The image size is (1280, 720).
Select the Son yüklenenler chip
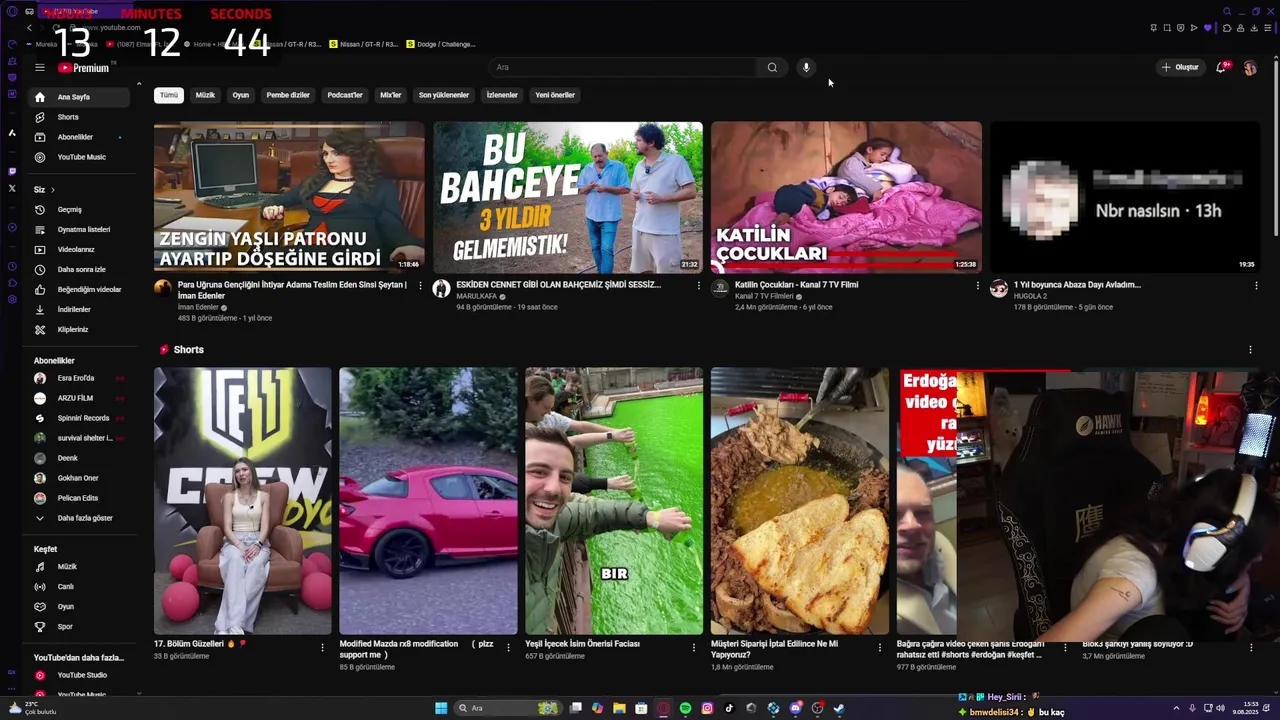444,95
